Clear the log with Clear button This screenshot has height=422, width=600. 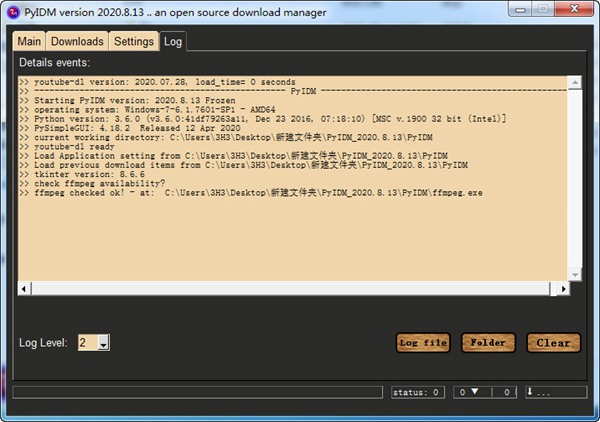(x=554, y=342)
